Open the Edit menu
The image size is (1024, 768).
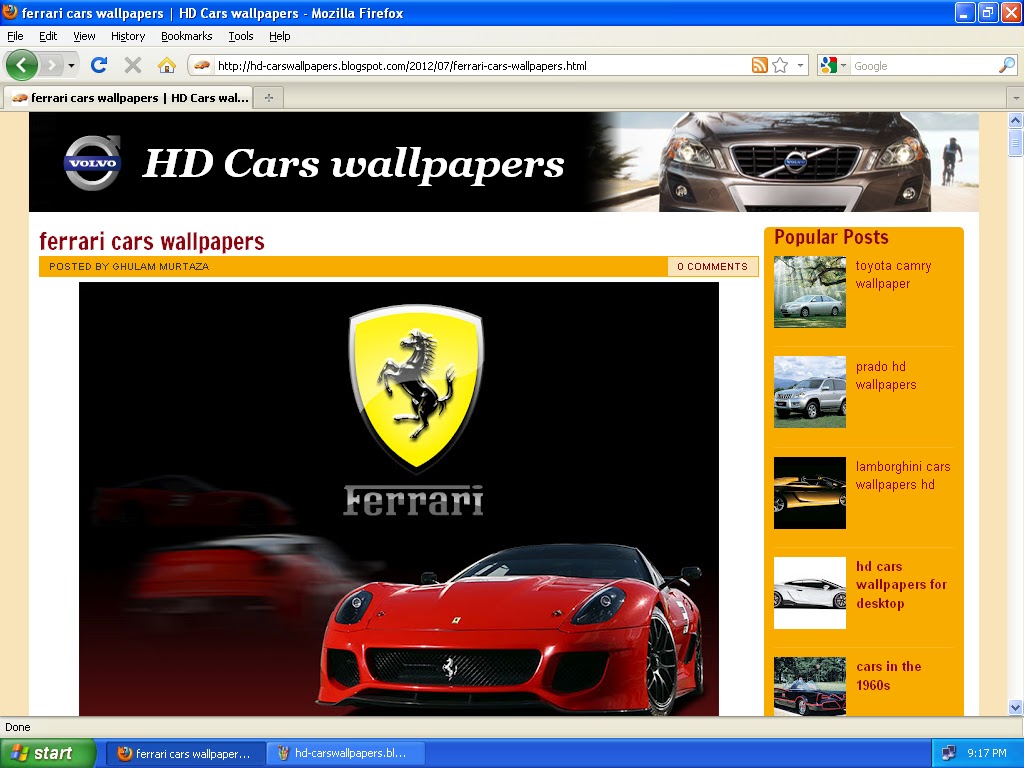[x=48, y=36]
